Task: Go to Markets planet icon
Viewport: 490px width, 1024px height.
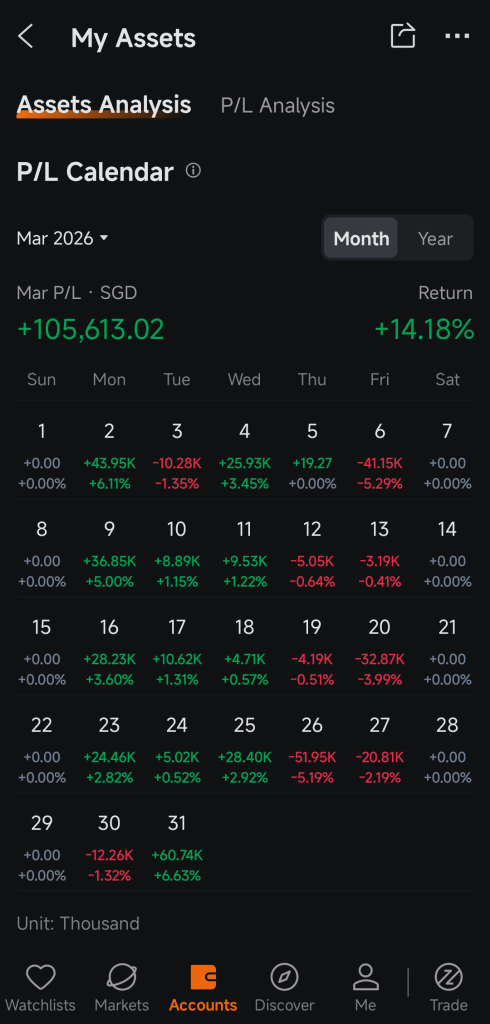Action: point(122,978)
